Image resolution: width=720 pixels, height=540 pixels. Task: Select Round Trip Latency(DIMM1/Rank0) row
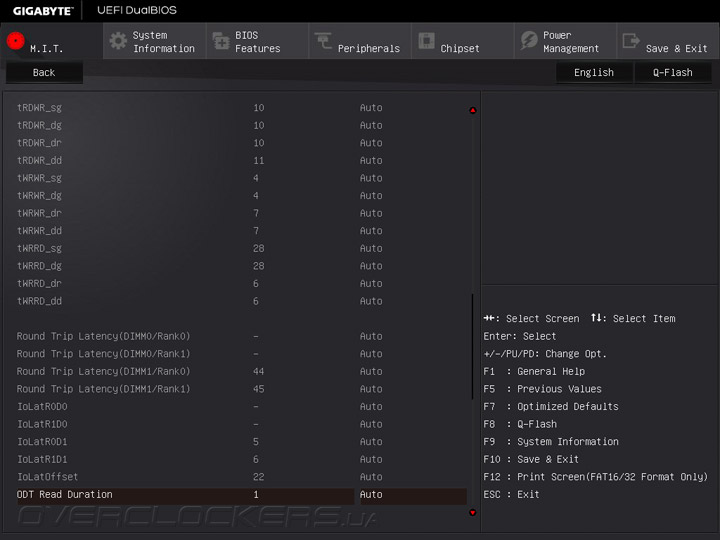click(103, 371)
